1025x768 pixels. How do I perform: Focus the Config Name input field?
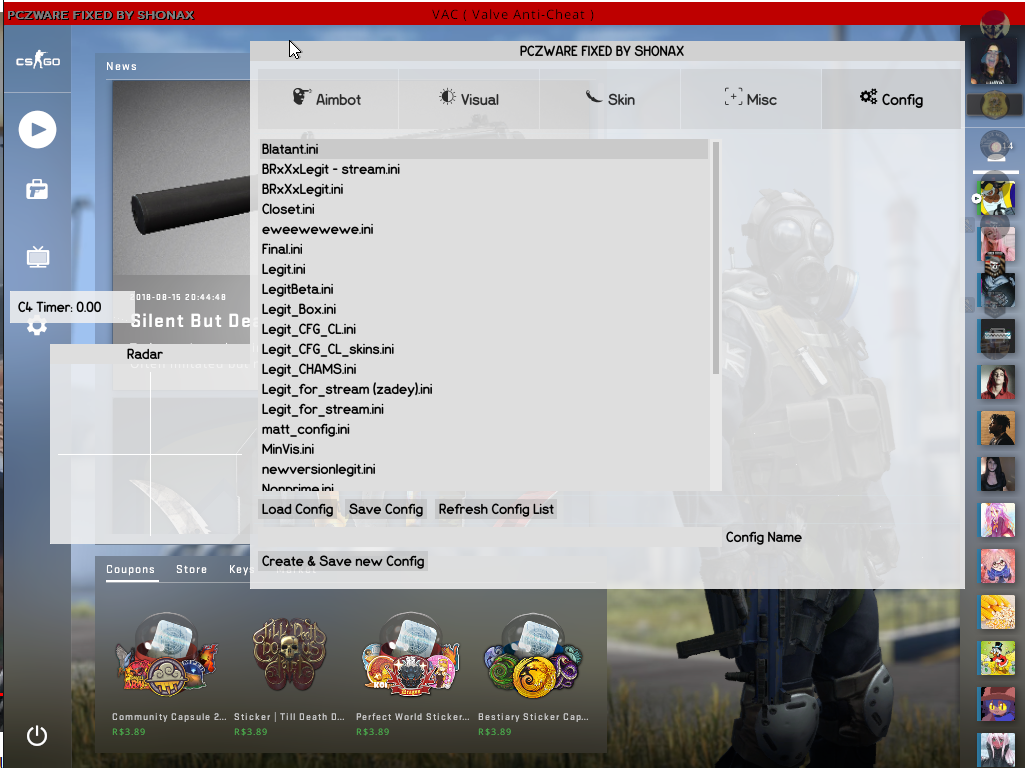490,537
